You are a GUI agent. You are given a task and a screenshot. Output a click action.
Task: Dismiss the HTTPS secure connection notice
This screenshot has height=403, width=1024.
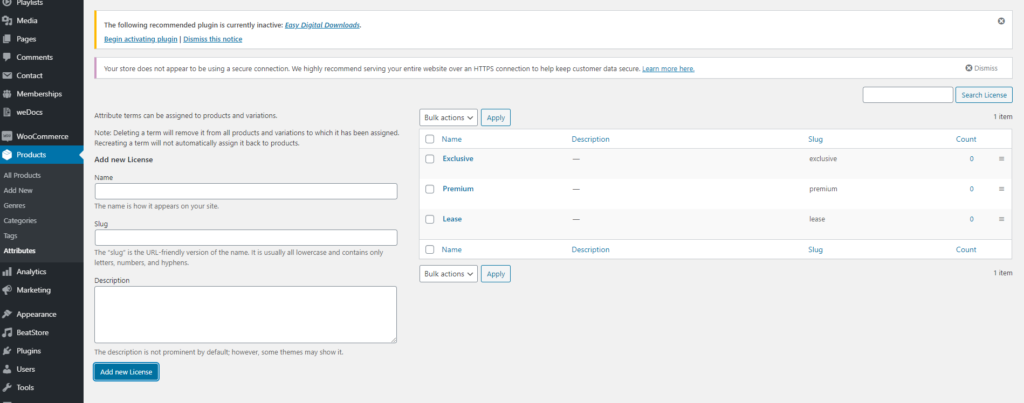(x=982, y=68)
